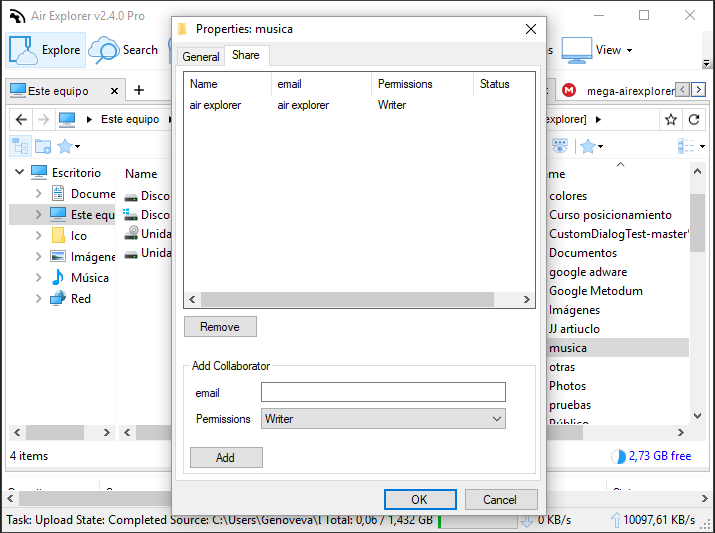Open left pane favorites star dropdown
This screenshot has height=533, width=715.
tap(68, 146)
